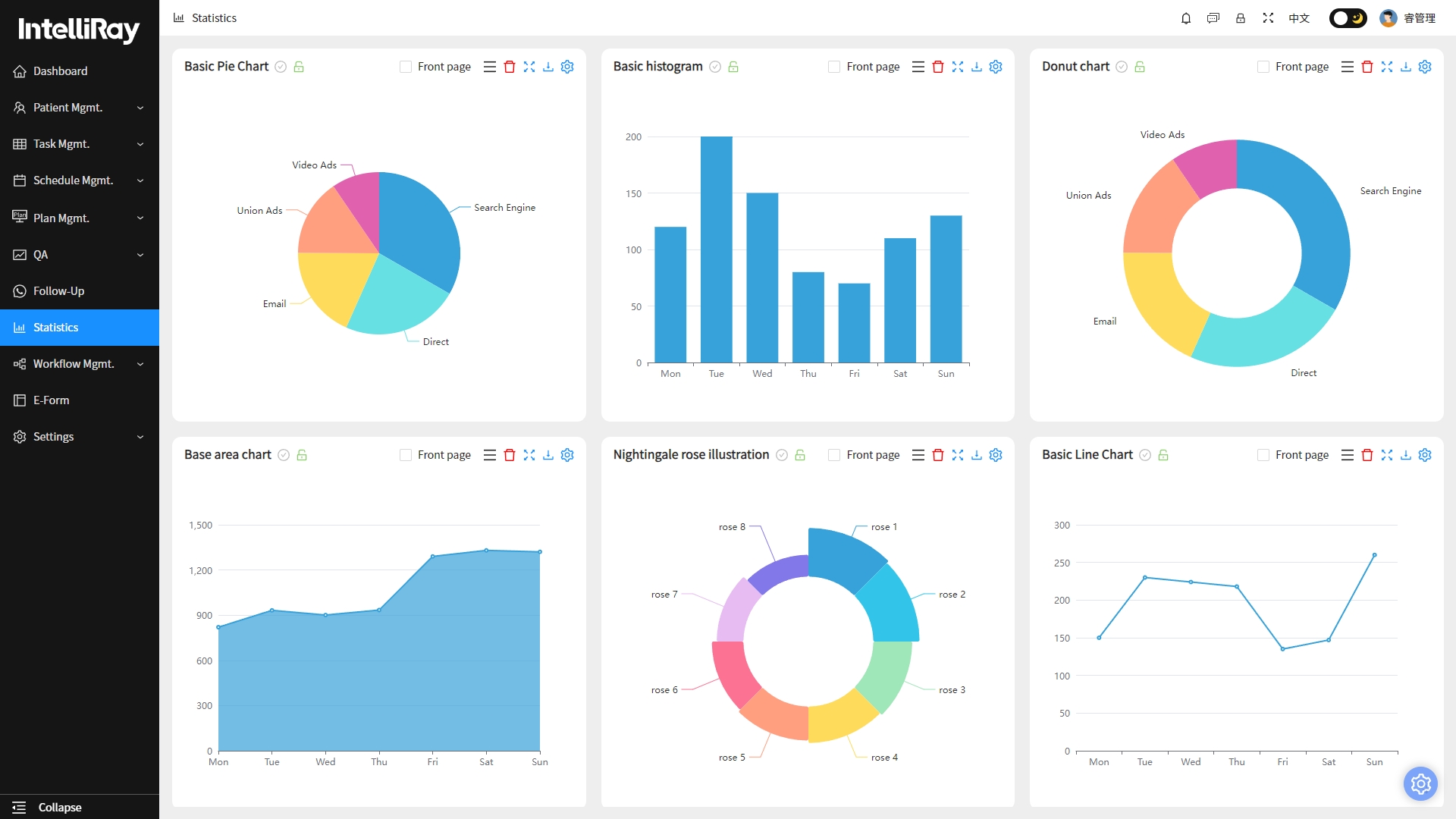1456x819 pixels.
Task: Click unlock icon beside Nightingale rose illustration
Action: 800,455
